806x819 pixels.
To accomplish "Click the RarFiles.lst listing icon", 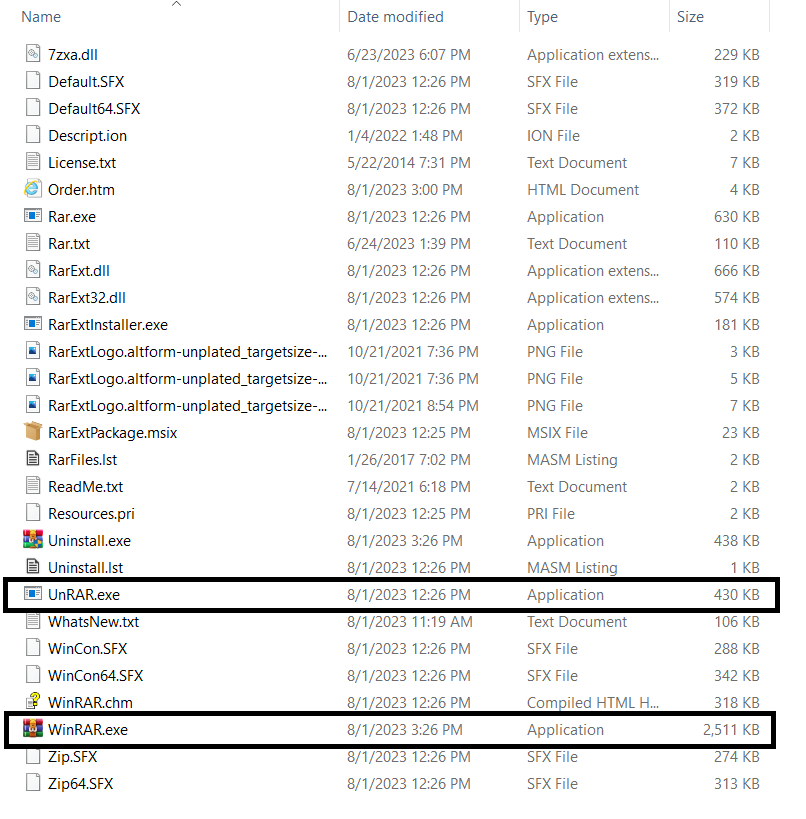I will click(33, 459).
